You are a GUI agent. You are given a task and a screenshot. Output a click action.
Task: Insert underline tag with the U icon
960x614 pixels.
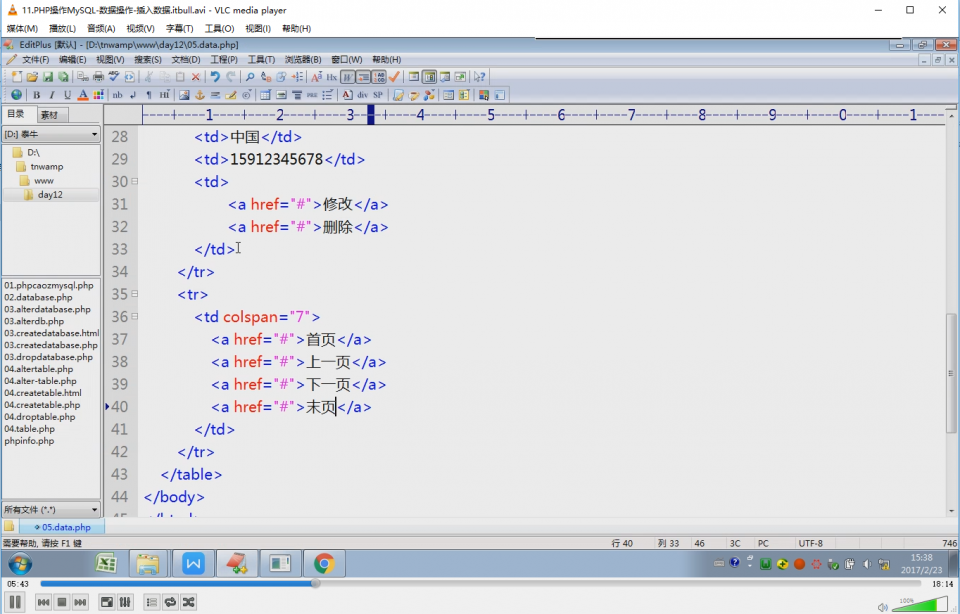pyautogui.click(x=67, y=95)
